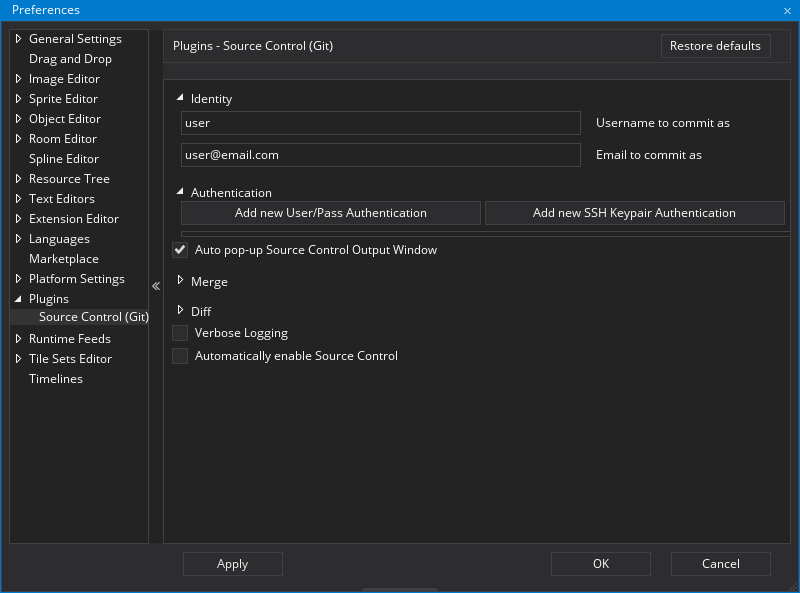Disable Auto pop-up Source Control Output Window

pos(180,250)
